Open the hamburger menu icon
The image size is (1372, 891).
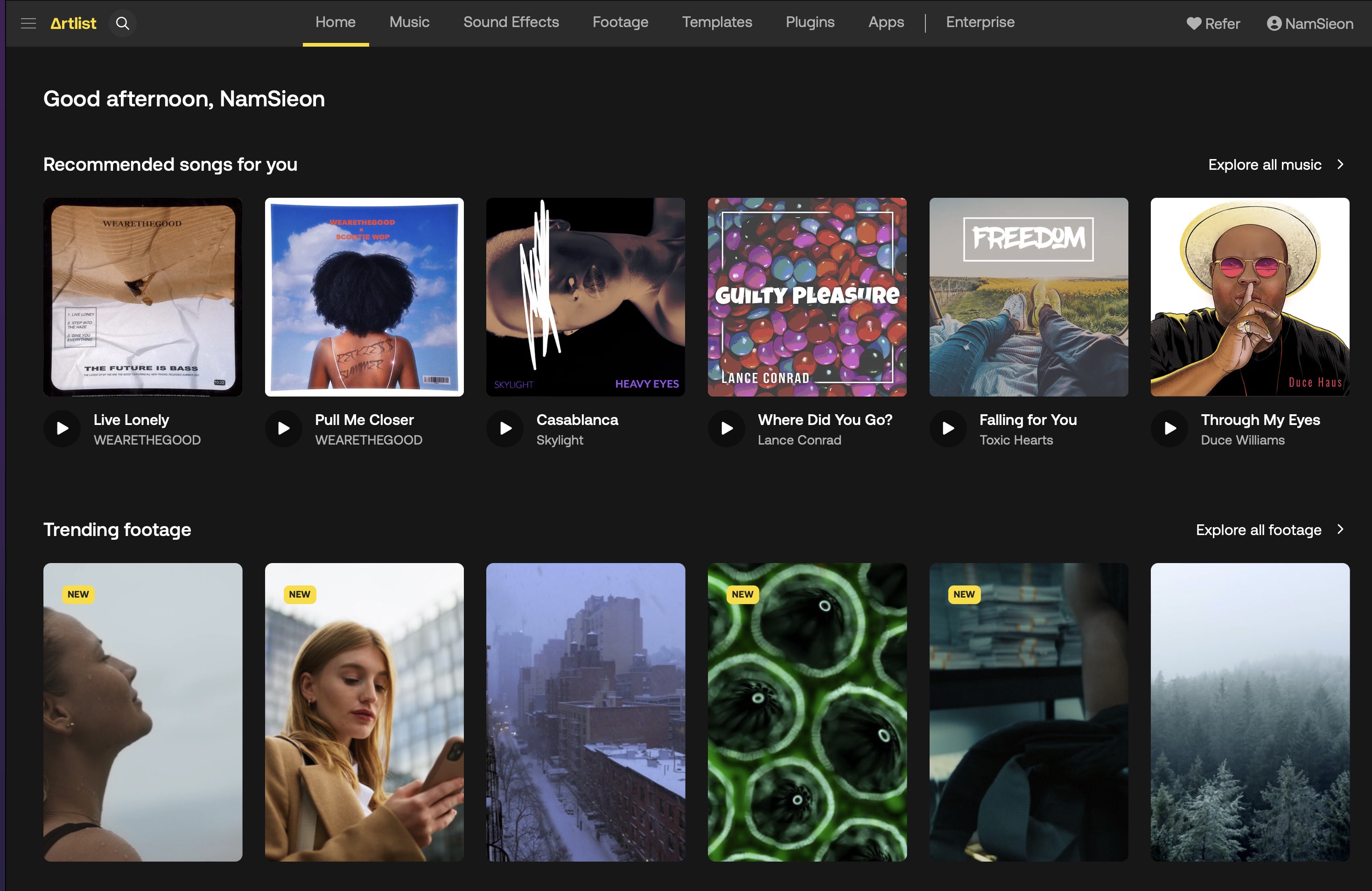(28, 23)
